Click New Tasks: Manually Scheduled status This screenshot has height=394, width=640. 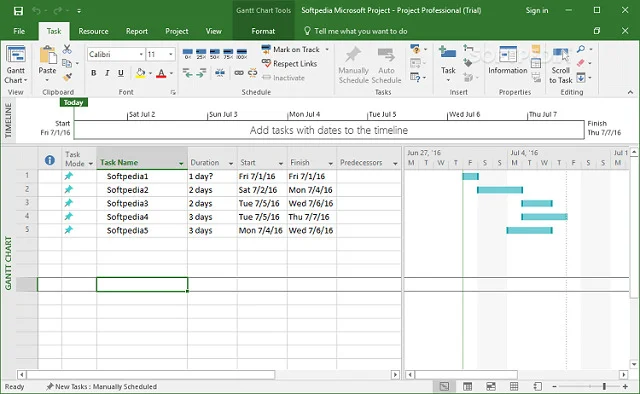101,386
